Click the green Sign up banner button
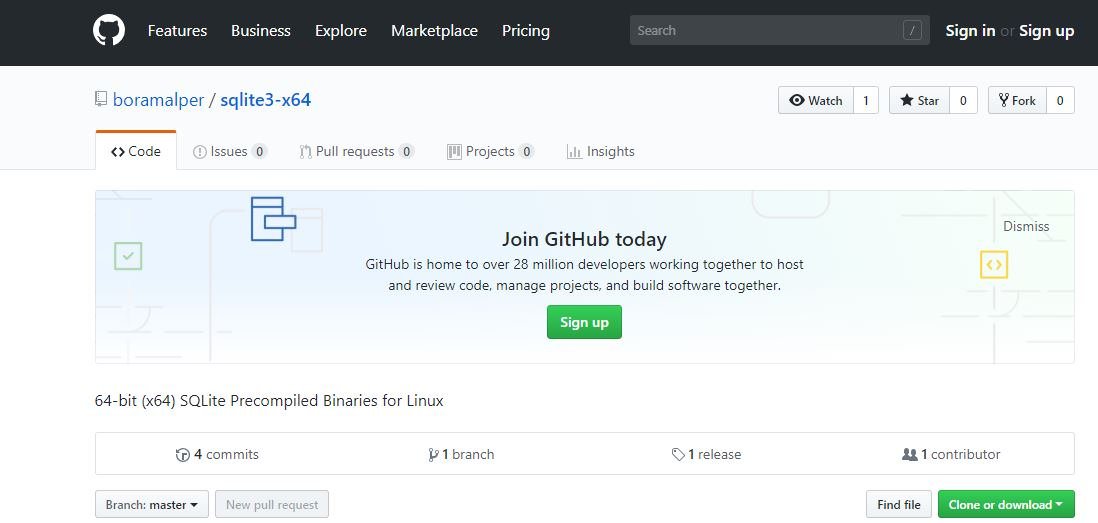The height and width of the screenshot is (523, 1098). coord(584,322)
